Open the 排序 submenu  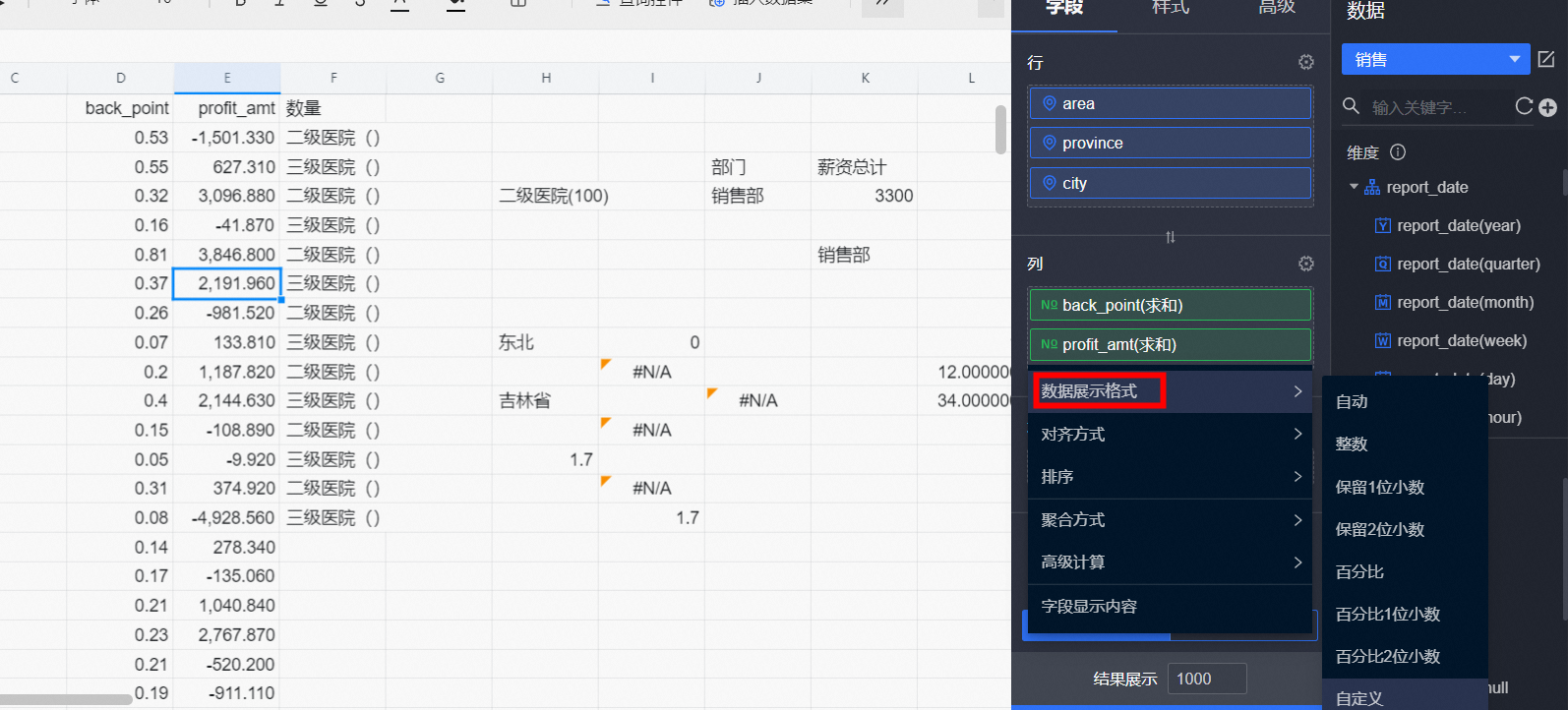click(x=1170, y=477)
